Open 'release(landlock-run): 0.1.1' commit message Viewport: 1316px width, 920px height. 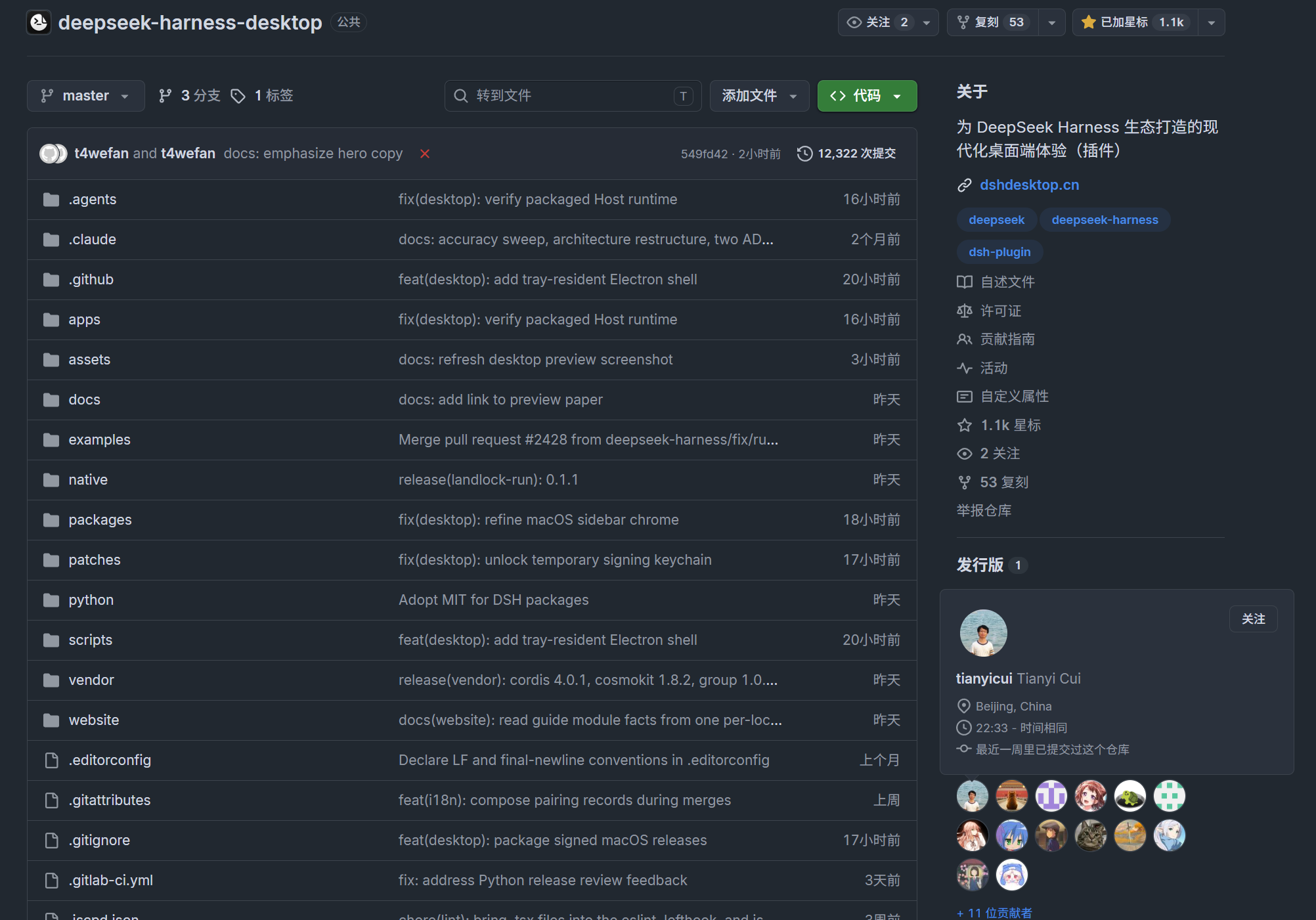click(488, 480)
